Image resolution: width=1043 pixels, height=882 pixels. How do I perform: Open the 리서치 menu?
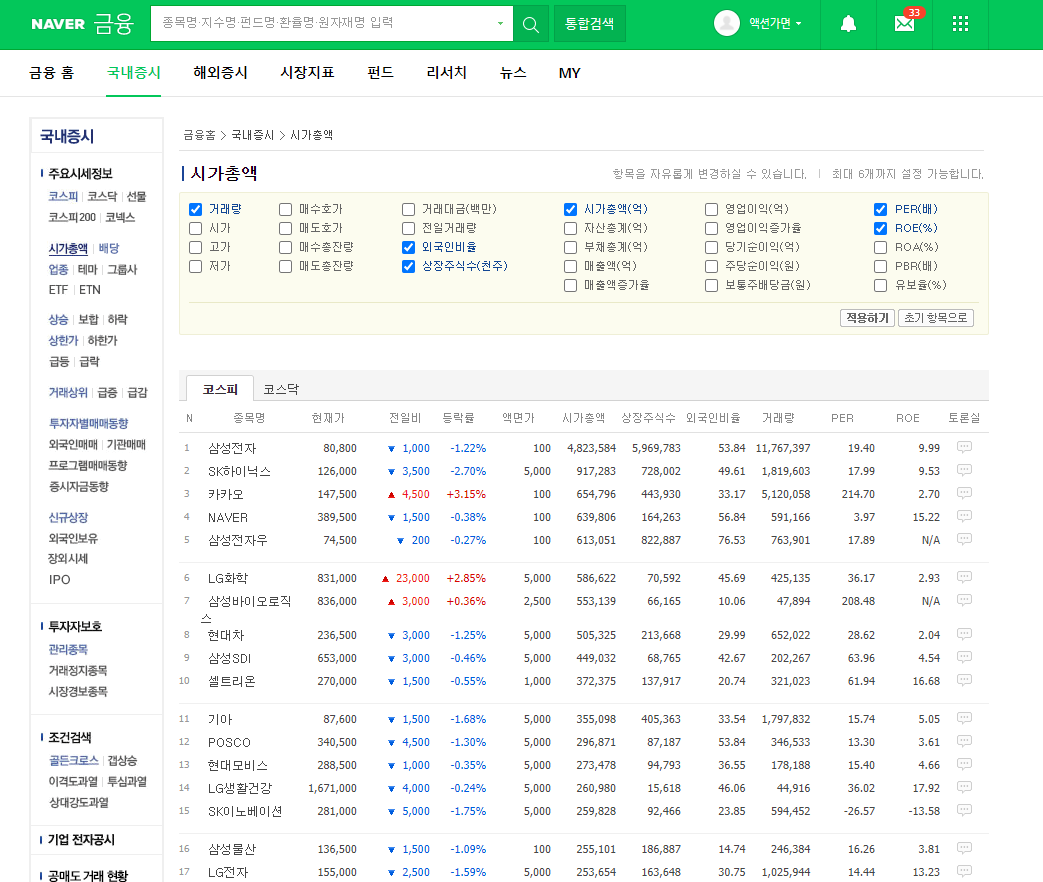[446, 73]
